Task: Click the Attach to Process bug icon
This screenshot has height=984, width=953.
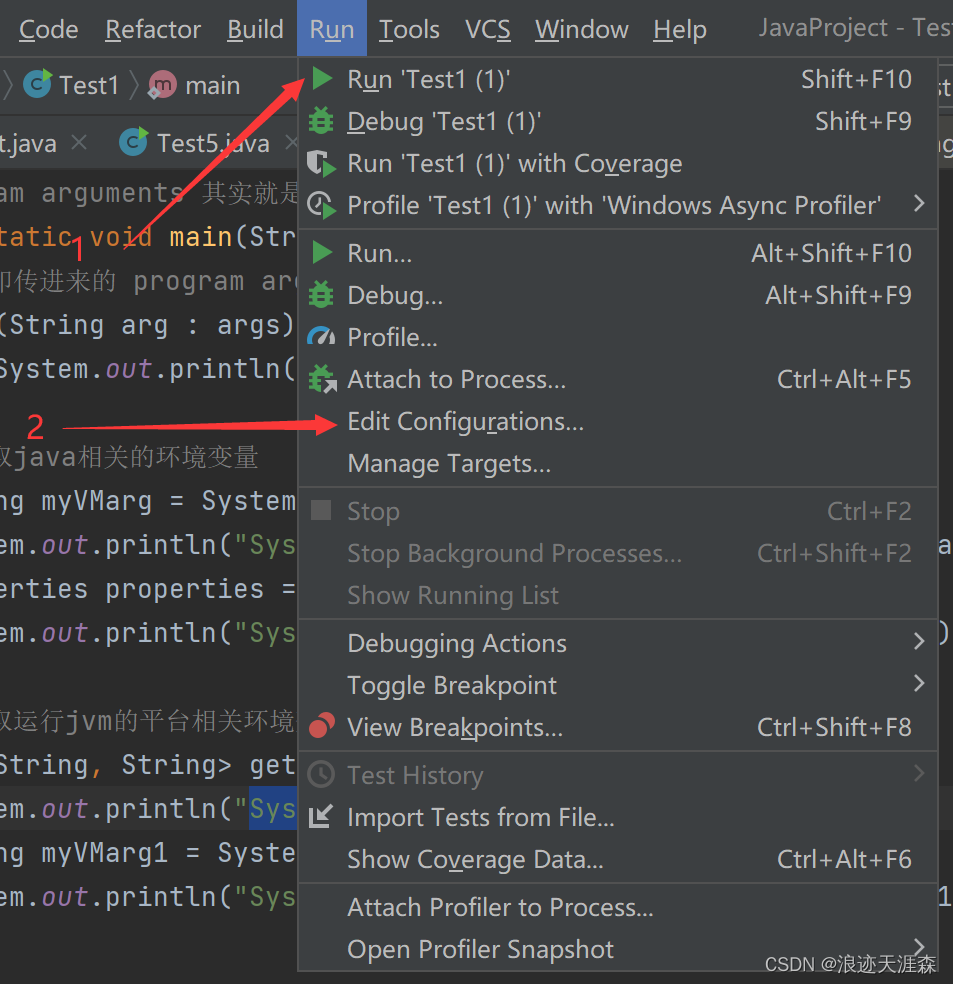Action: click(x=322, y=379)
